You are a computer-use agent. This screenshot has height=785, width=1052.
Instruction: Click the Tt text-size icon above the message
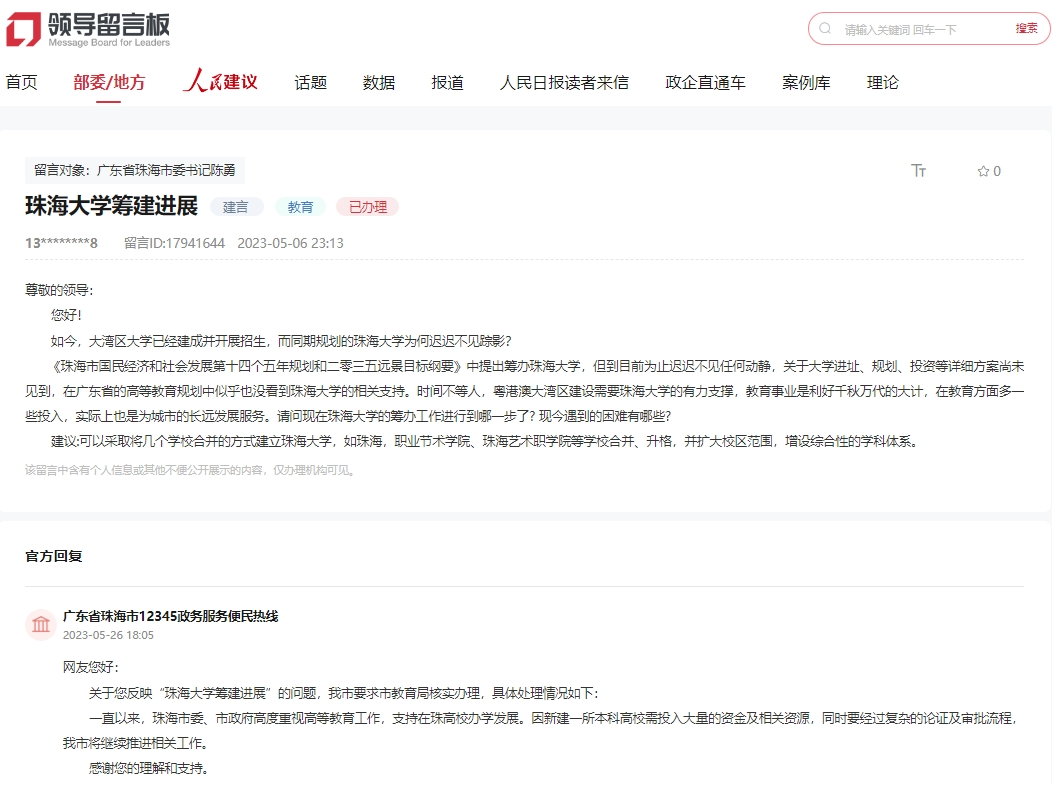point(918,171)
